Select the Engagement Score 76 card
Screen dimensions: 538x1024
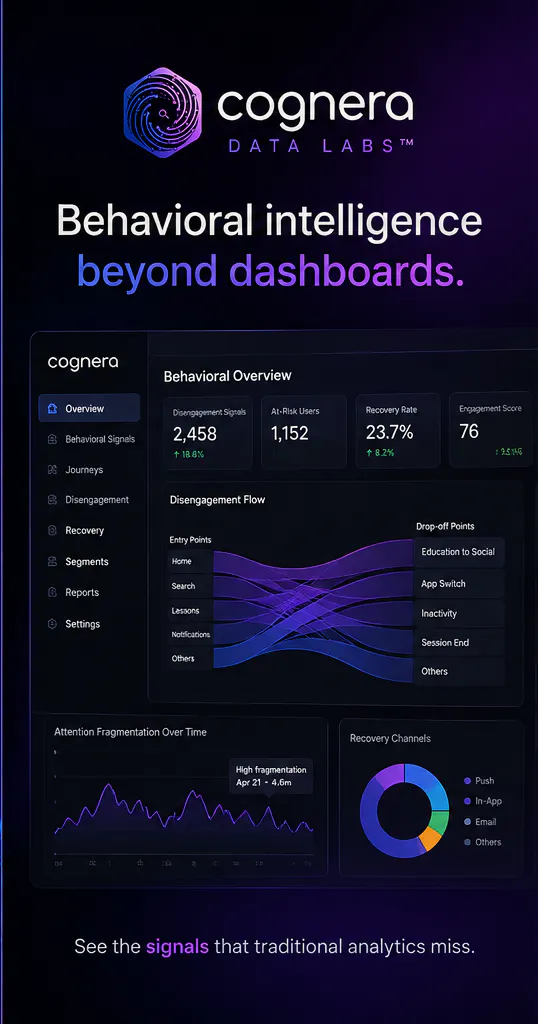(490, 430)
